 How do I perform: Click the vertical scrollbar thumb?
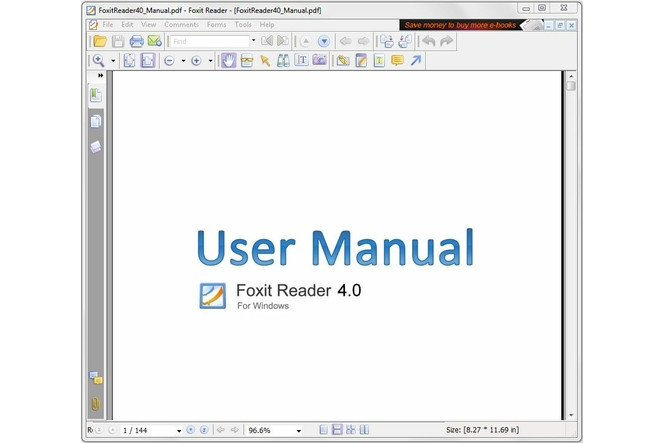(x=571, y=86)
